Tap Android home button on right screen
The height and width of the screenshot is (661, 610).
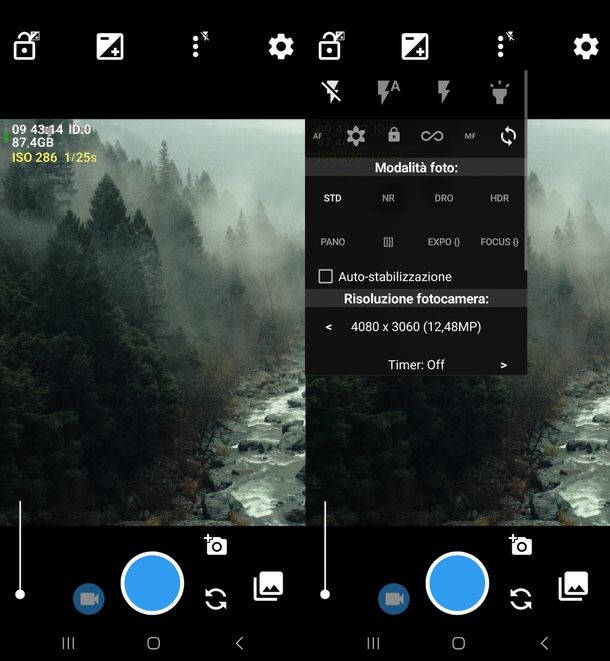tap(459, 643)
